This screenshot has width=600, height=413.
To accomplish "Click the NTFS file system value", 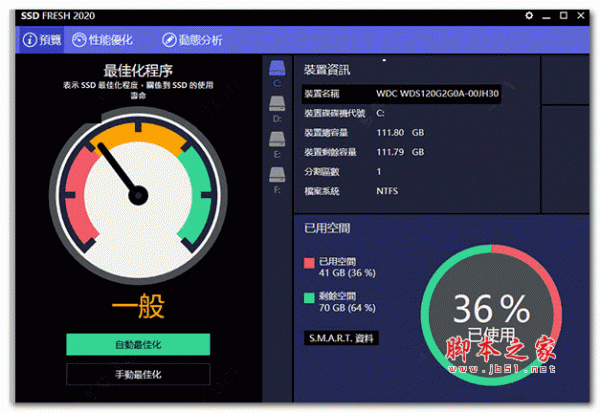I will (387, 191).
